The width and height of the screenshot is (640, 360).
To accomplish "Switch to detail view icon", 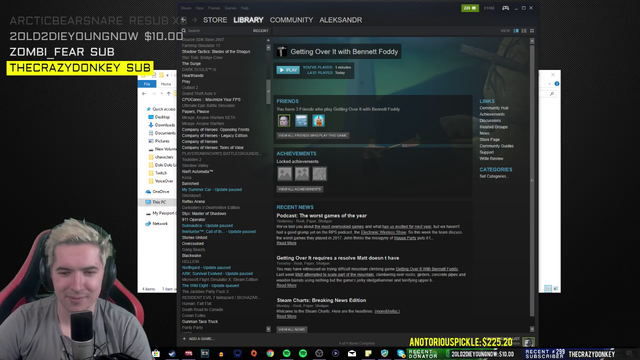I will (516, 31).
